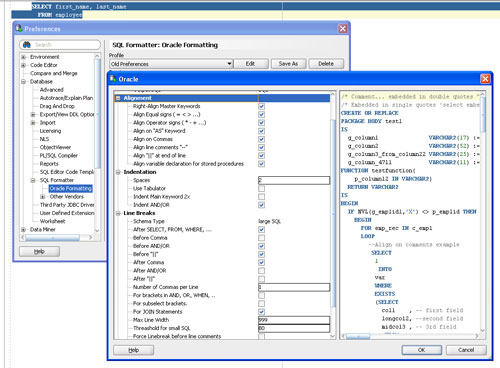Collapse the Indentation section

tap(118, 172)
